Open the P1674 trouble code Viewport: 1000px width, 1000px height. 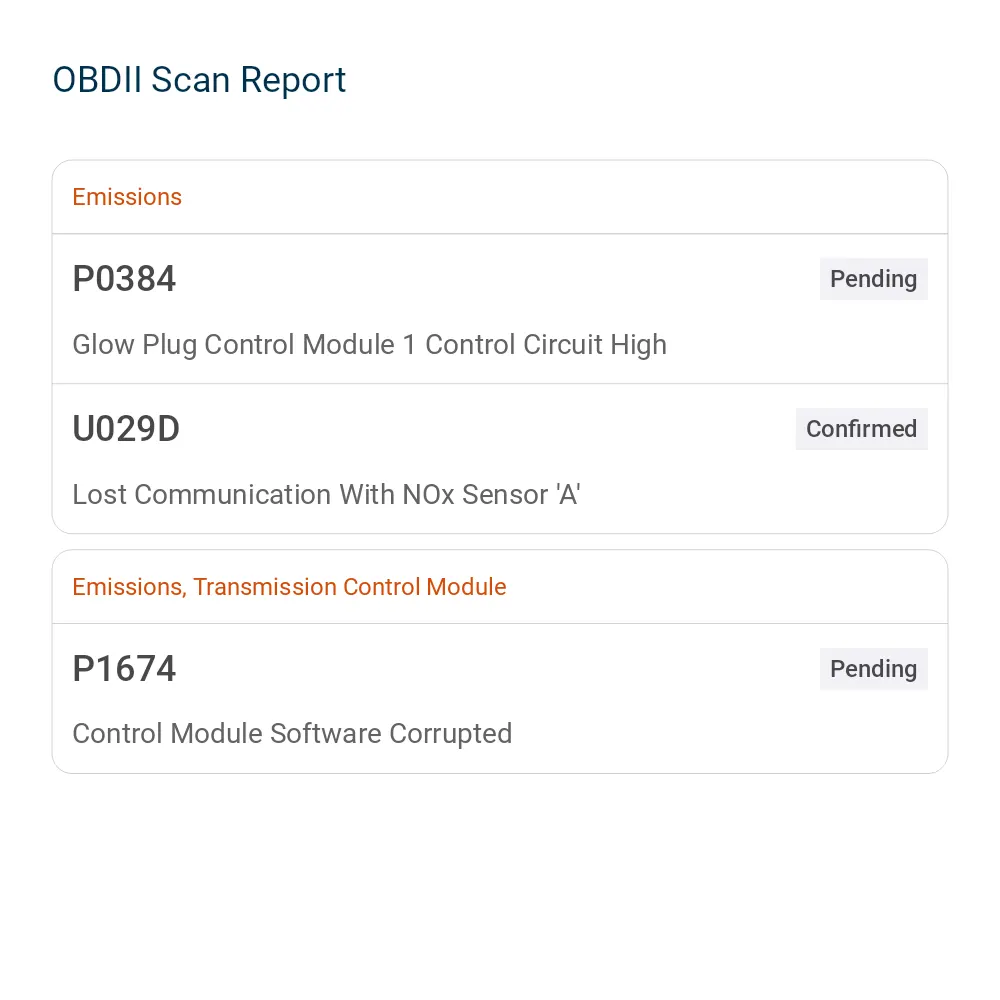click(x=124, y=668)
